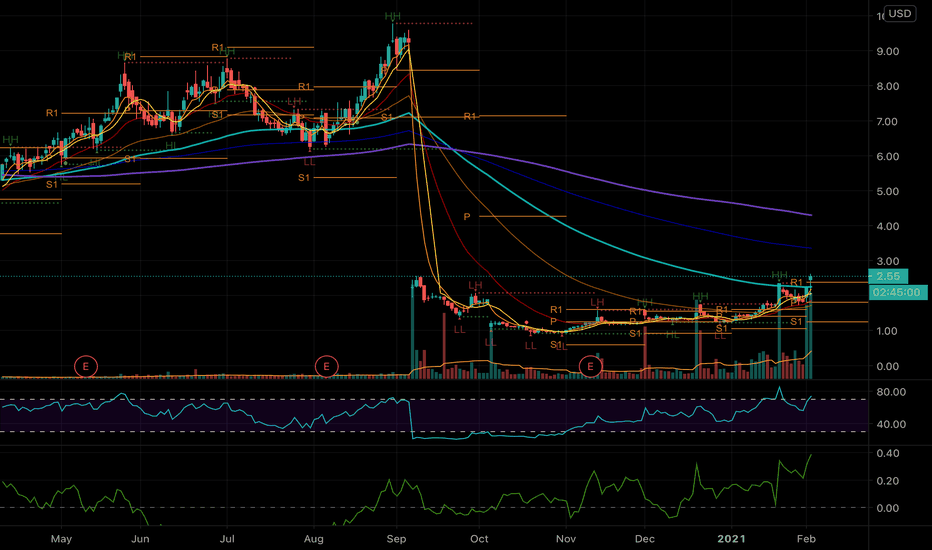Click the Nov label on the time axis
Image resolution: width=932 pixels, height=550 pixels.
pos(566,539)
